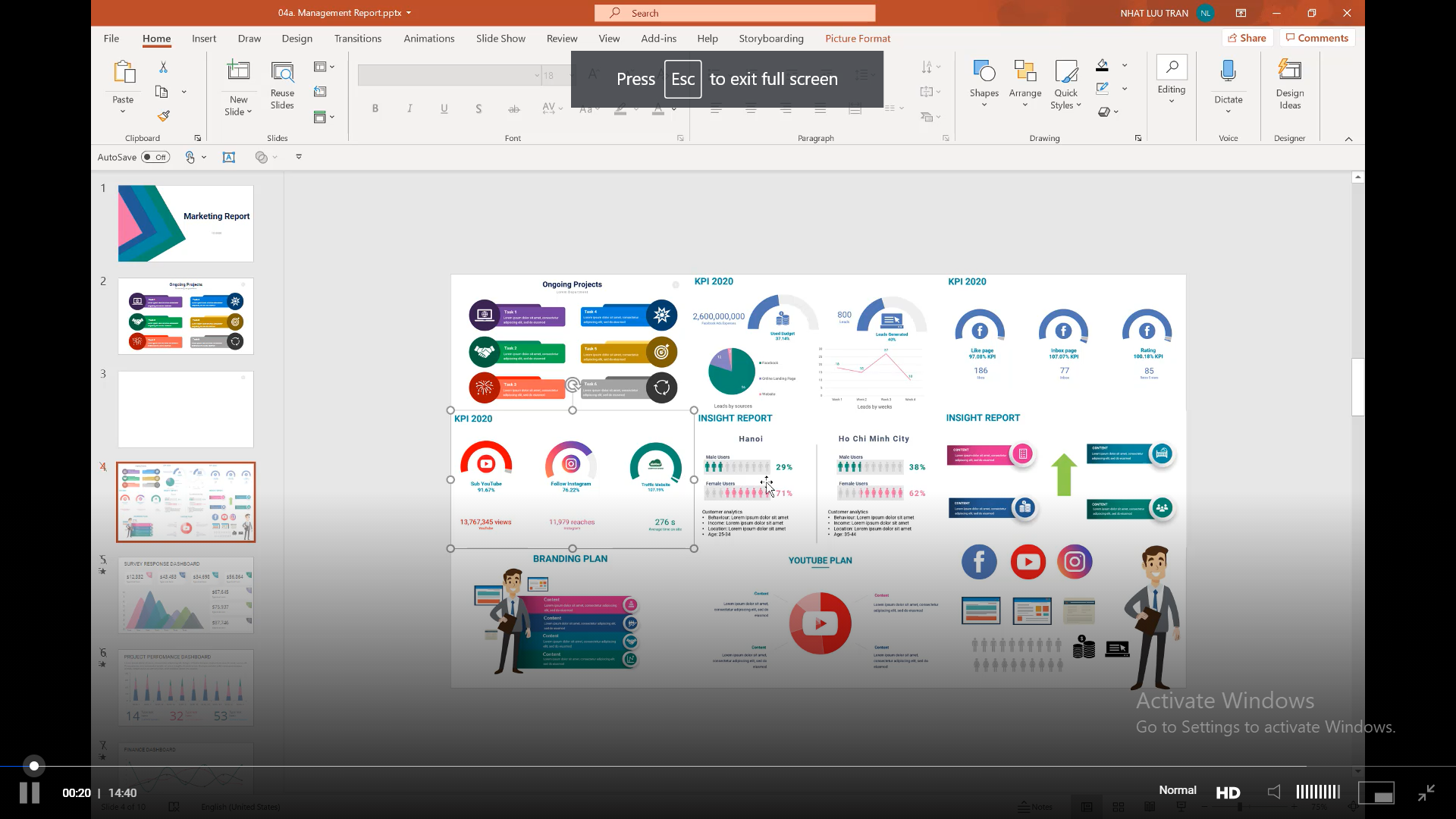1456x819 pixels.
Task: Switch to the Insert tab
Action: (x=204, y=39)
